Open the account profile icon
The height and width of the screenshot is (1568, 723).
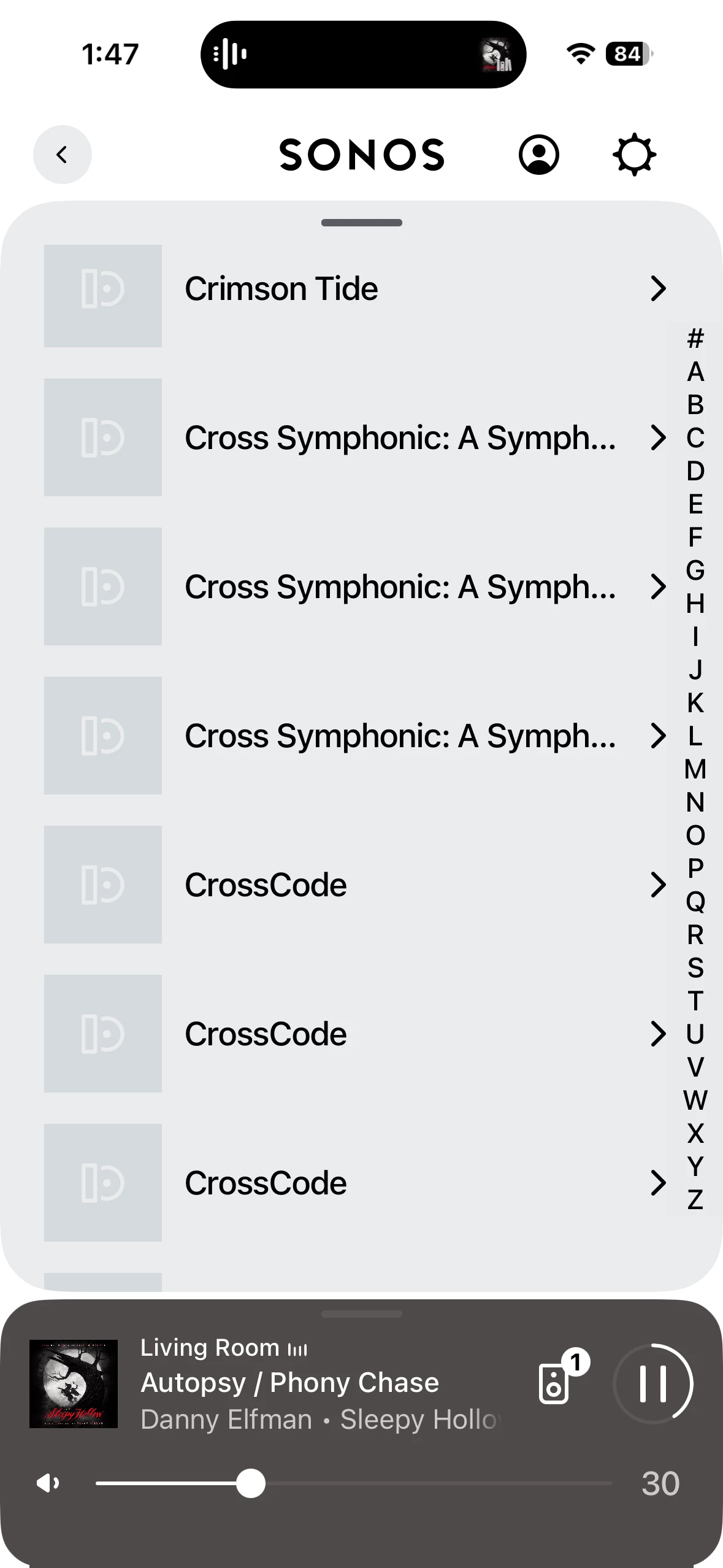[x=538, y=155]
